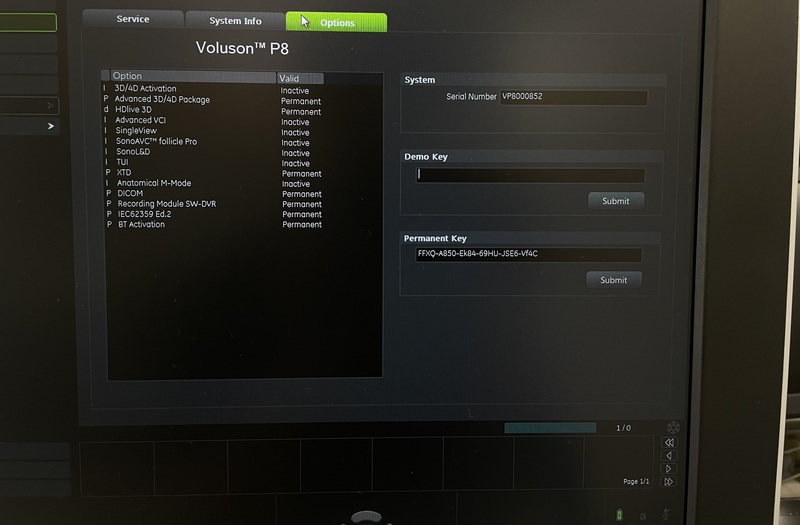
Task: Click the green battery status icon
Action: click(x=619, y=514)
